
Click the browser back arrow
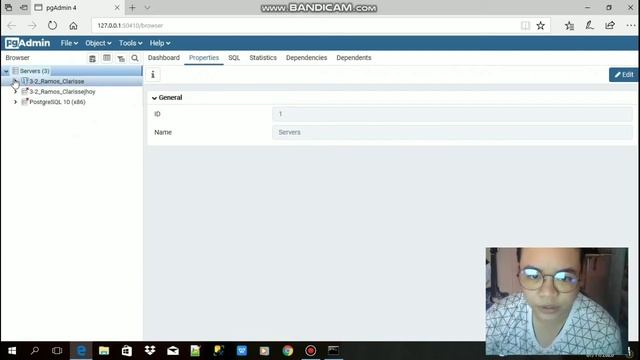[x=11, y=26]
